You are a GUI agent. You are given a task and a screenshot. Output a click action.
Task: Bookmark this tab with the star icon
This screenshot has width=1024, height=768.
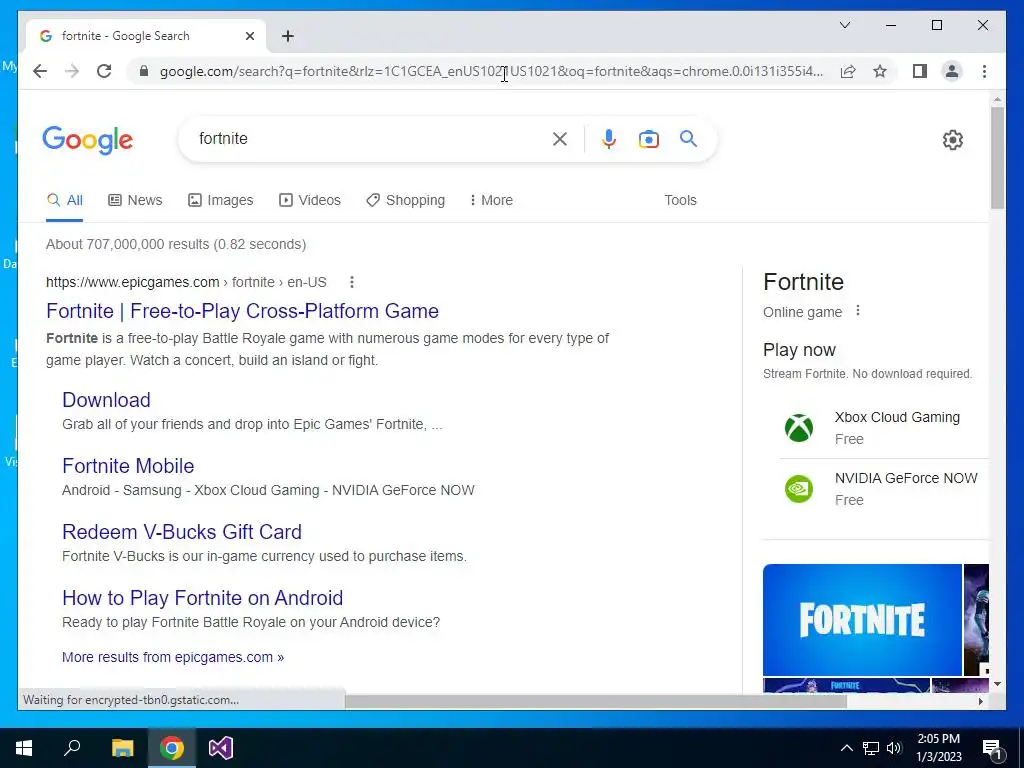880,71
